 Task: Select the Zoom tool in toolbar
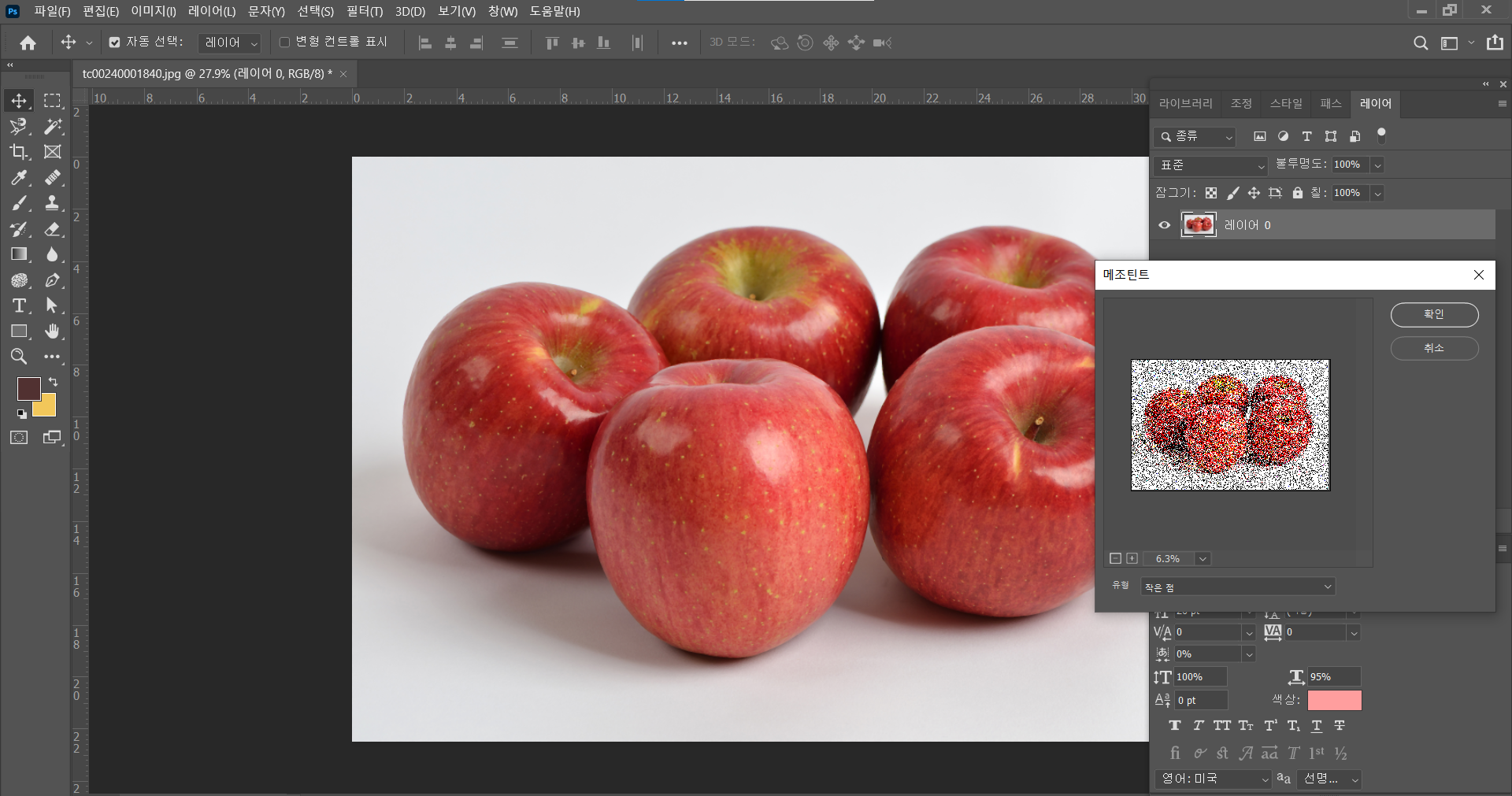19,357
